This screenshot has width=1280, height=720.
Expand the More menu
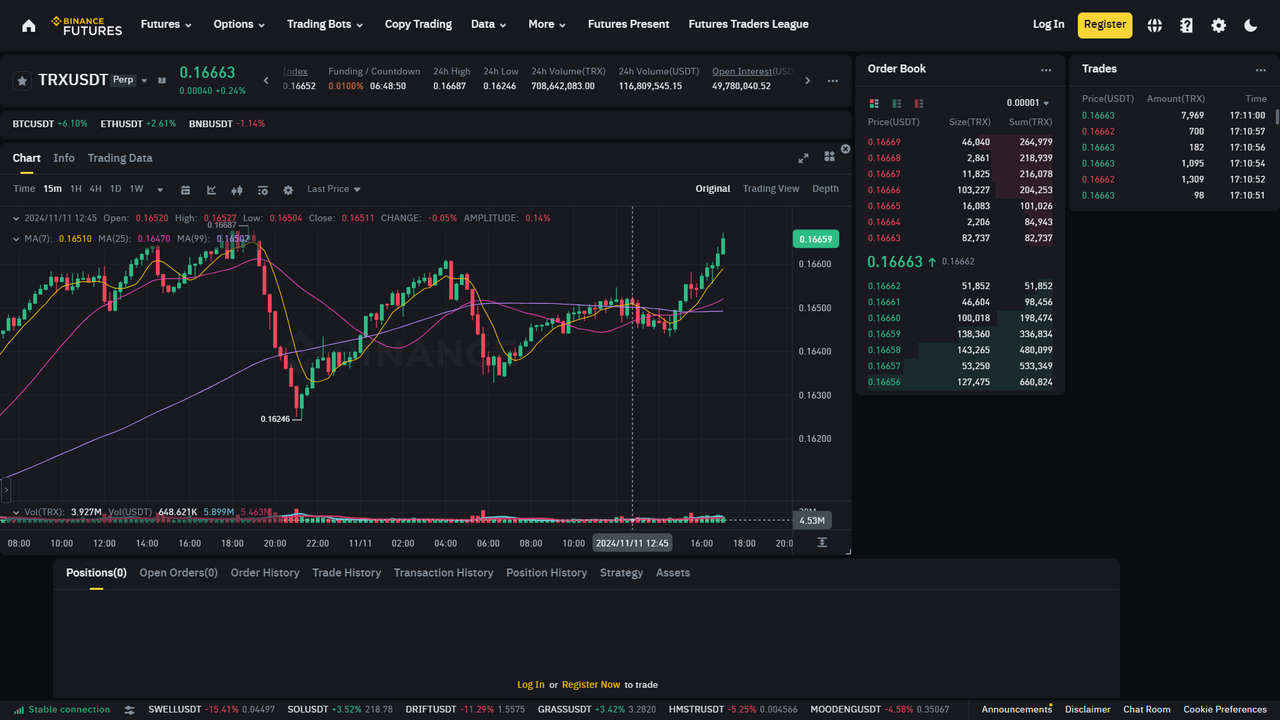coord(547,24)
